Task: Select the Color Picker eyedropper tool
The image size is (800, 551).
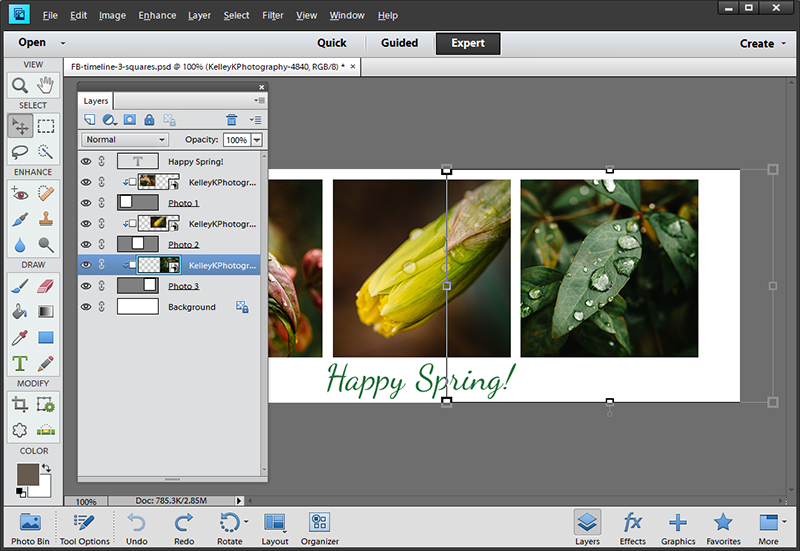Action: (x=20, y=338)
